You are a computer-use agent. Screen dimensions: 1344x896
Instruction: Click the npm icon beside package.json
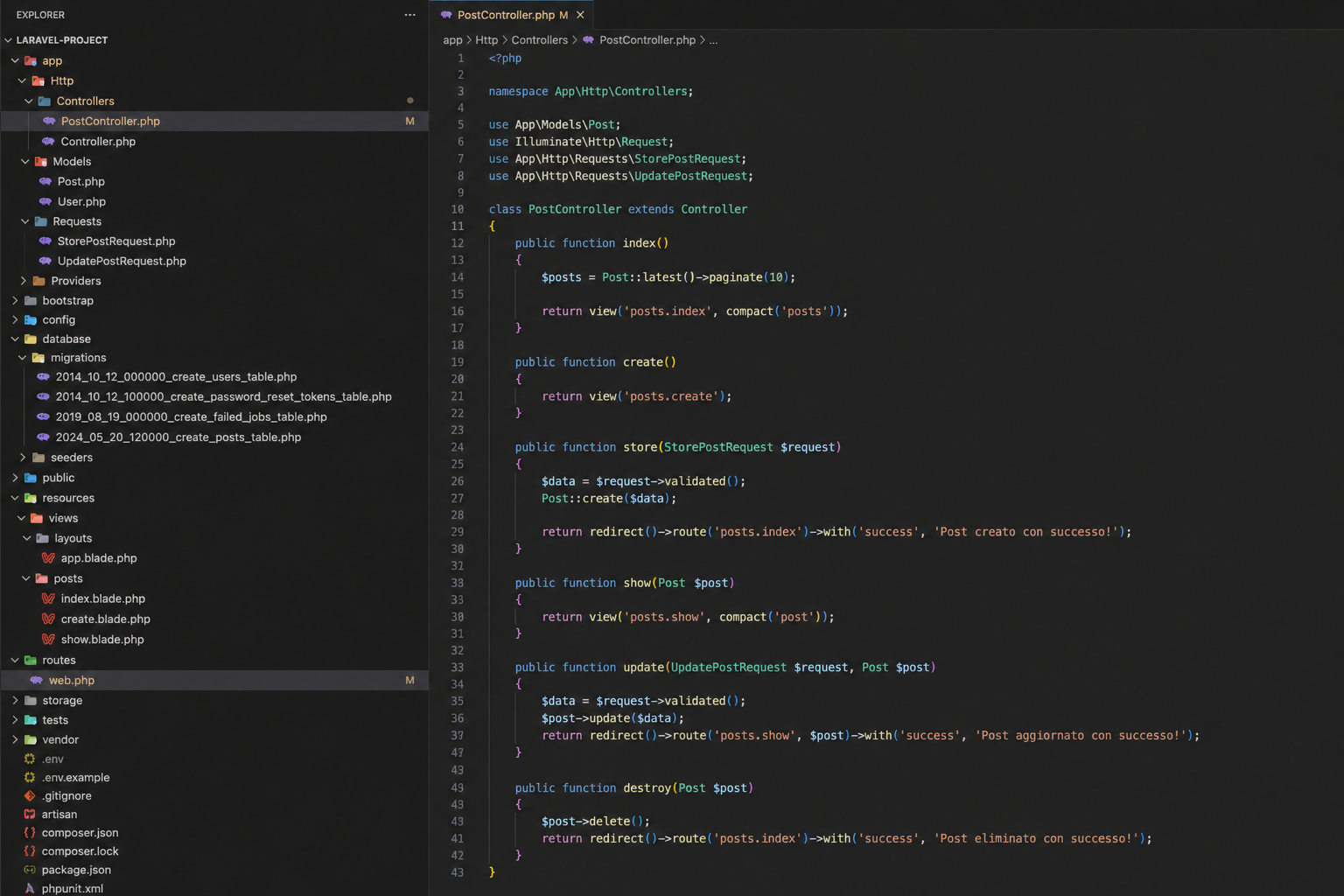pos(30,870)
